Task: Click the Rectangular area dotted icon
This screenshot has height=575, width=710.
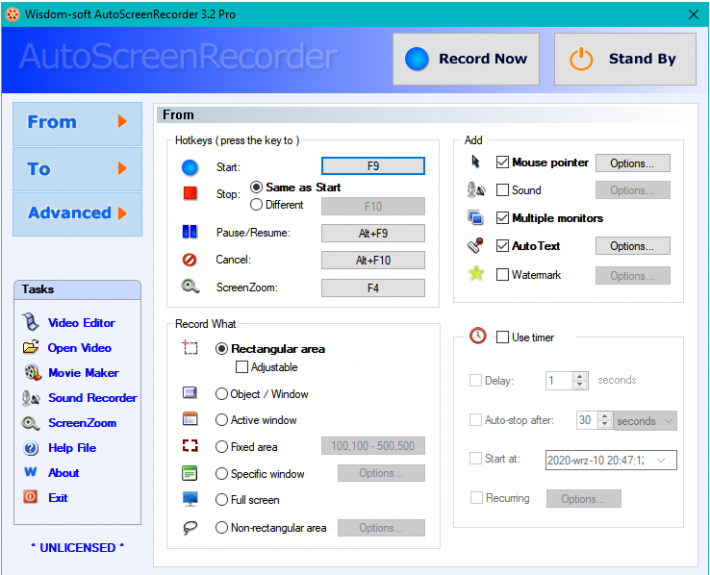Action: 190,347
